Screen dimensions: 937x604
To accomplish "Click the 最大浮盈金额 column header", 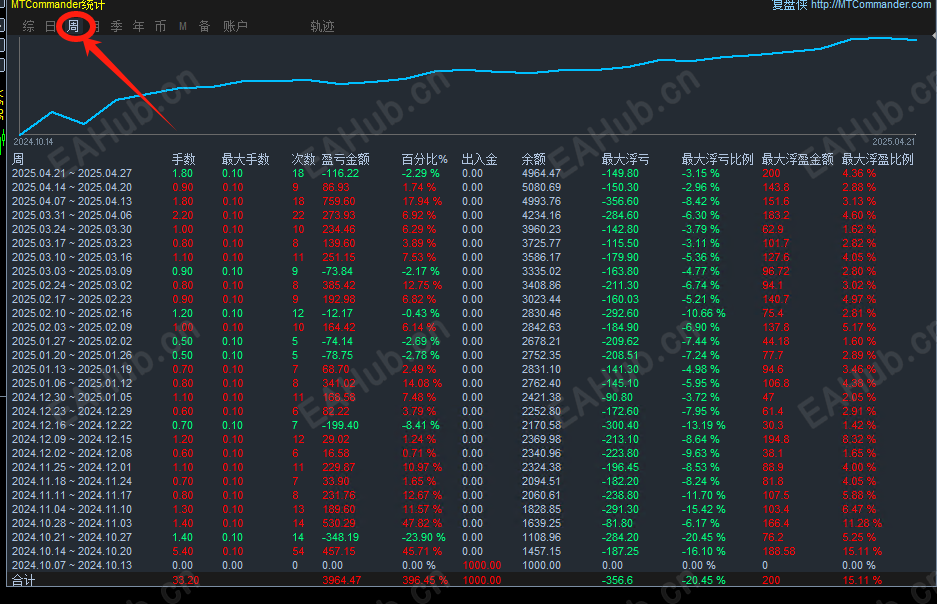I will coord(798,160).
